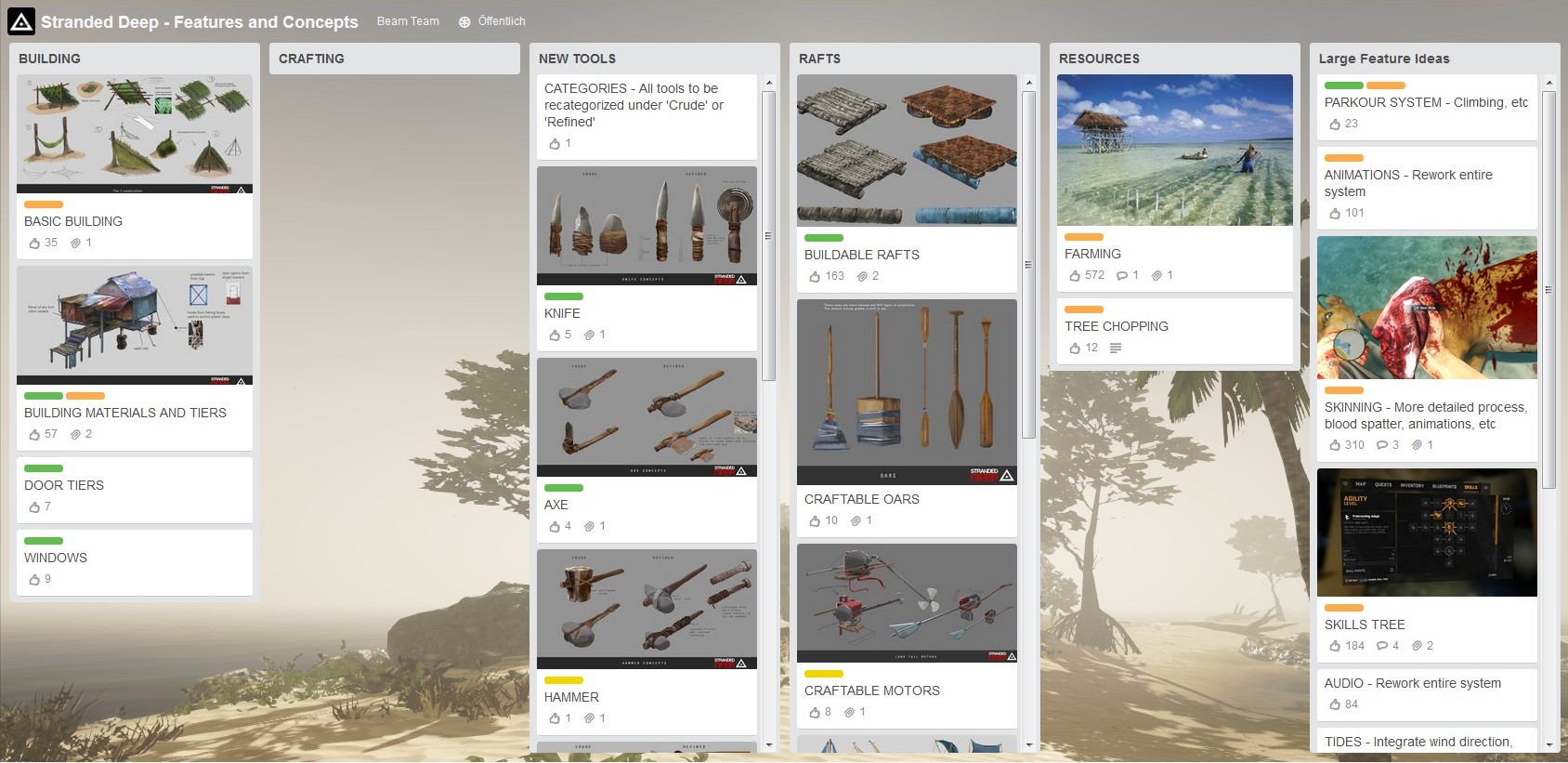
Task: Open the raft models image
Action: 907,151
